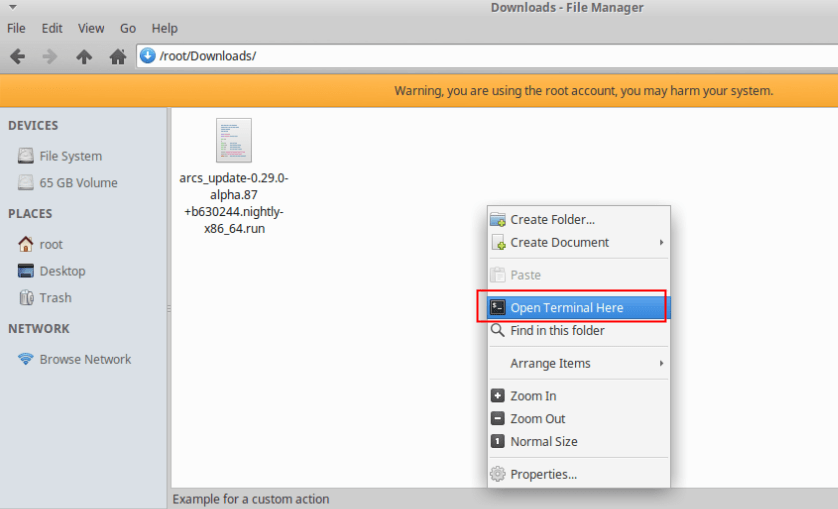Viewport: 838px width, 509px height.
Task: Choose Zoom In text entry
Action: (x=533, y=396)
